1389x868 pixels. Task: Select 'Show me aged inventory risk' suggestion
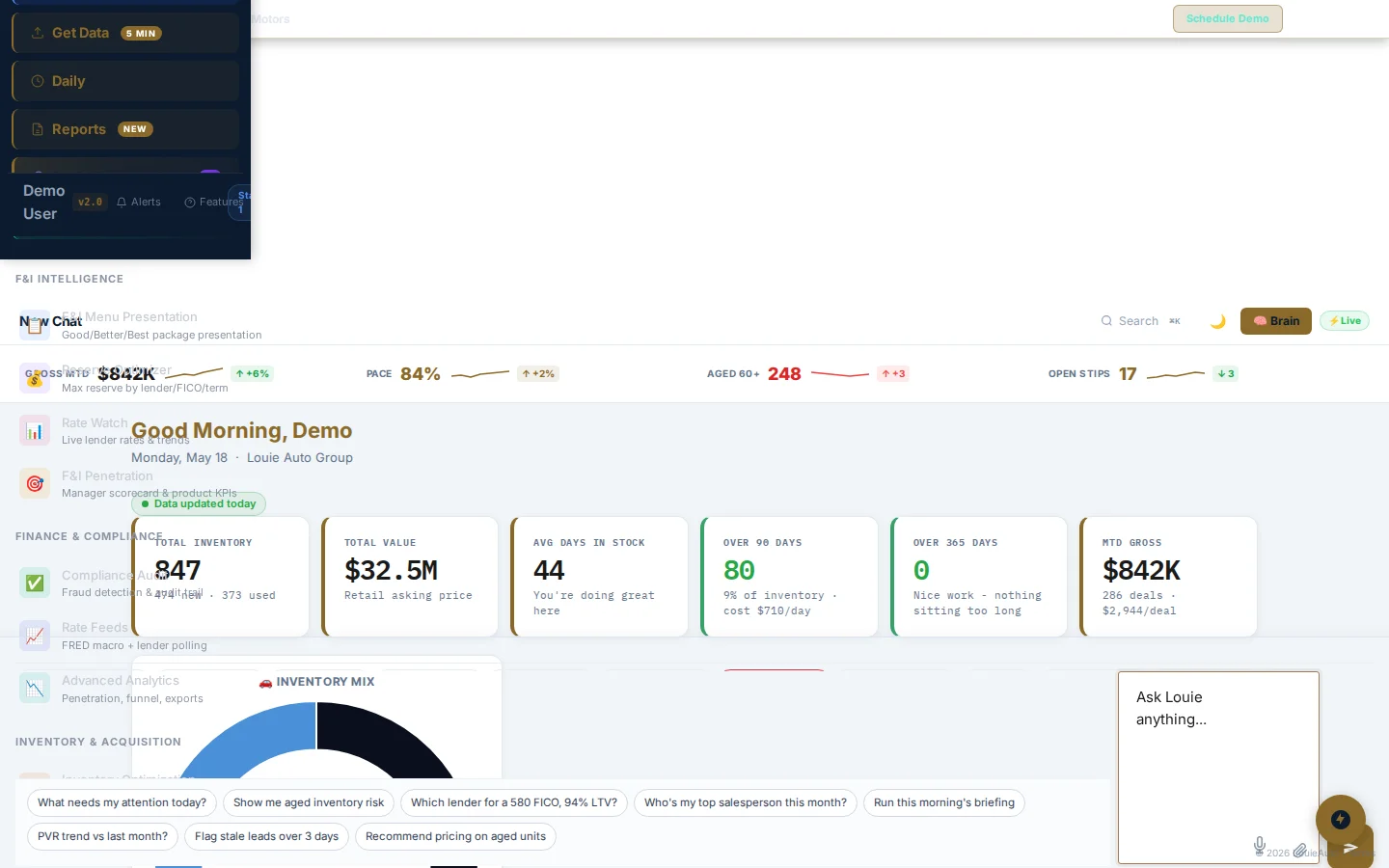pyautogui.click(x=309, y=802)
